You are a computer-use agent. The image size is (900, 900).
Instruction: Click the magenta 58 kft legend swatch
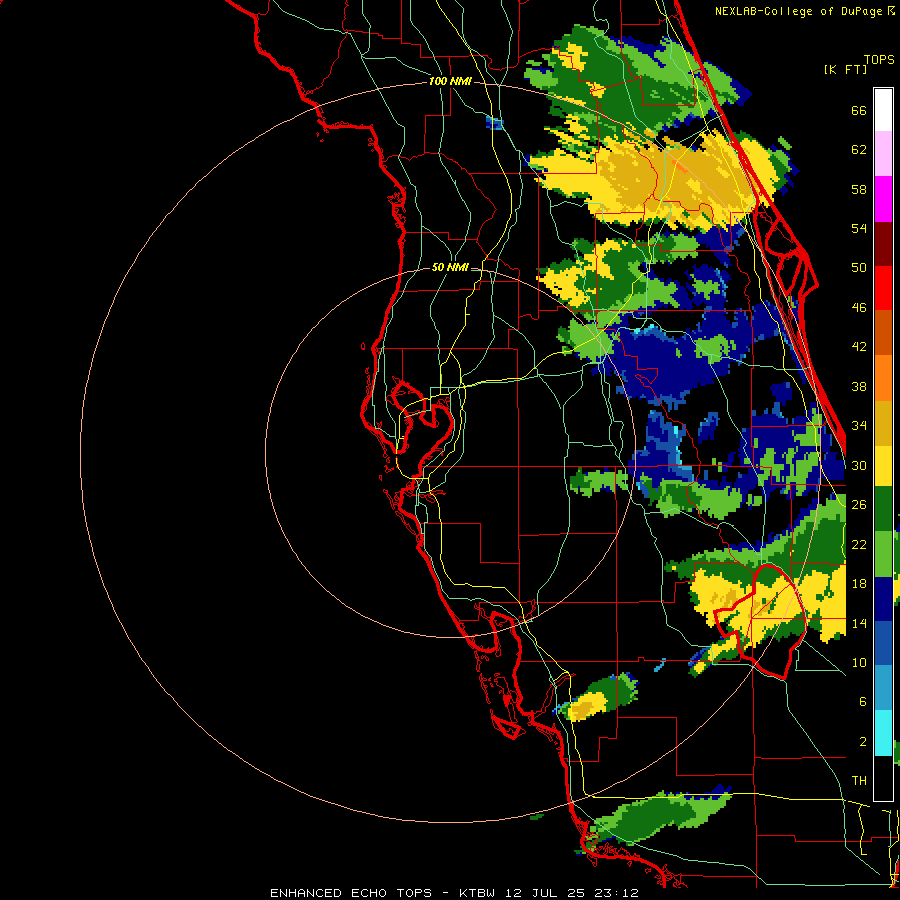click(883, 199)
